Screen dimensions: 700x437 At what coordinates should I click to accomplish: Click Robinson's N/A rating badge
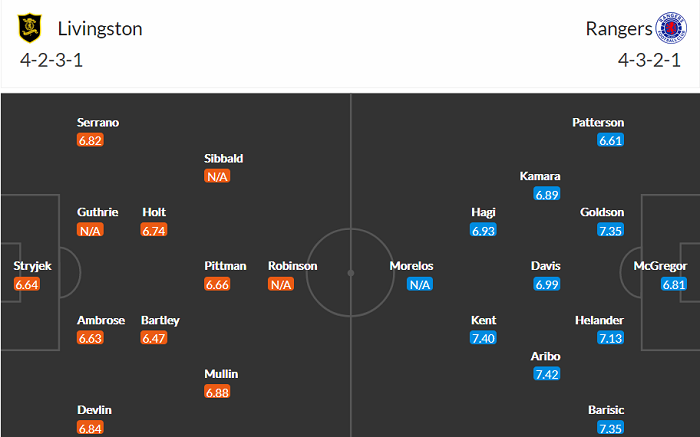tap(282, 285)
